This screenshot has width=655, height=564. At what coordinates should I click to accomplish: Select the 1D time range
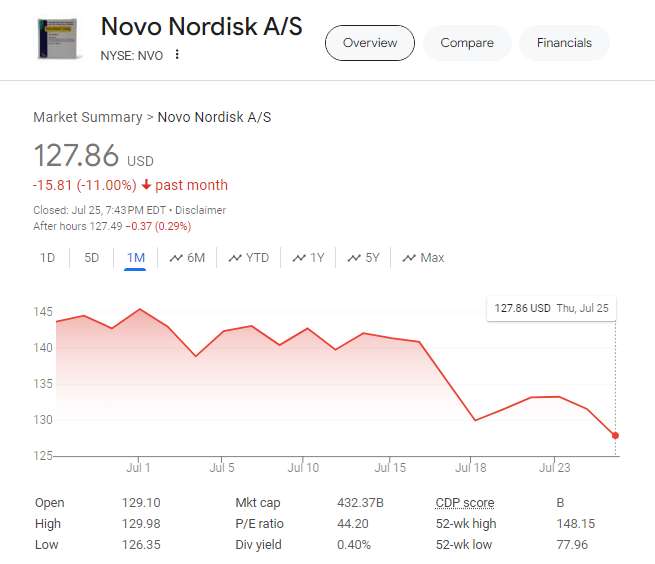click(x=47, y=258)
